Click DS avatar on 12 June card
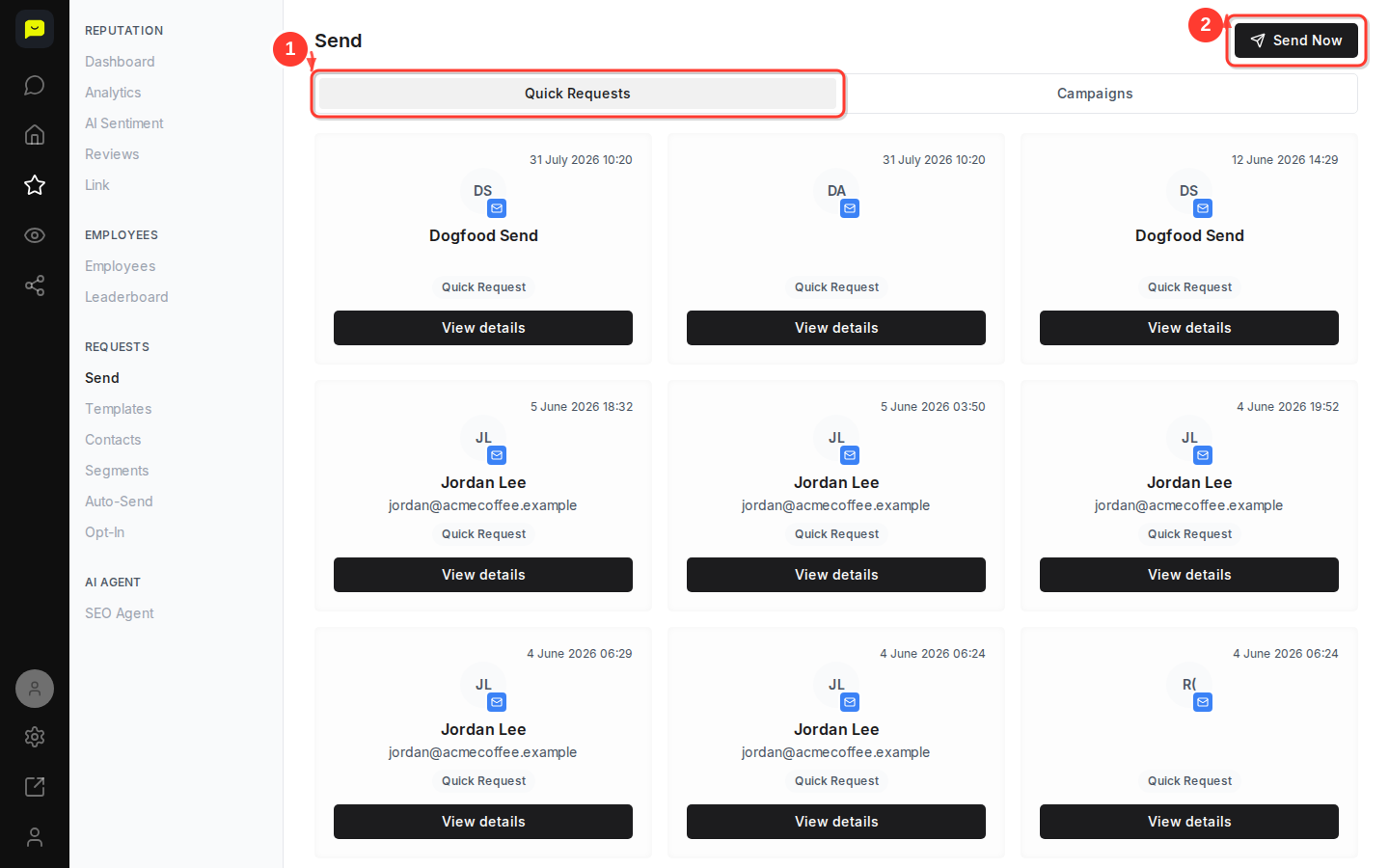Screen dimensions: 1389x868 click(x=1189, y=191)
